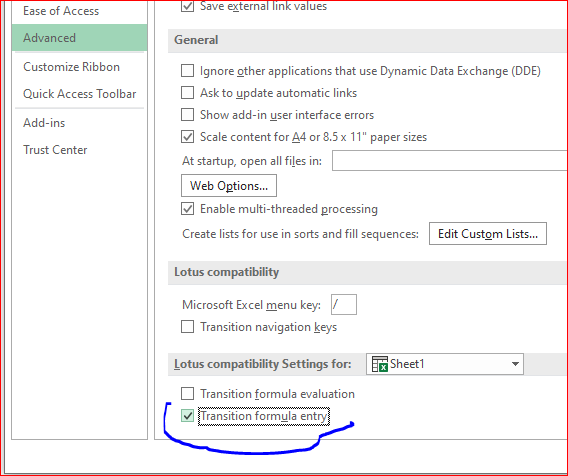Image resolution: width=568 pixels, height=476 pixels.
Task: Open Quick Access Toolbar settings
Action: [x=80, y=94]
